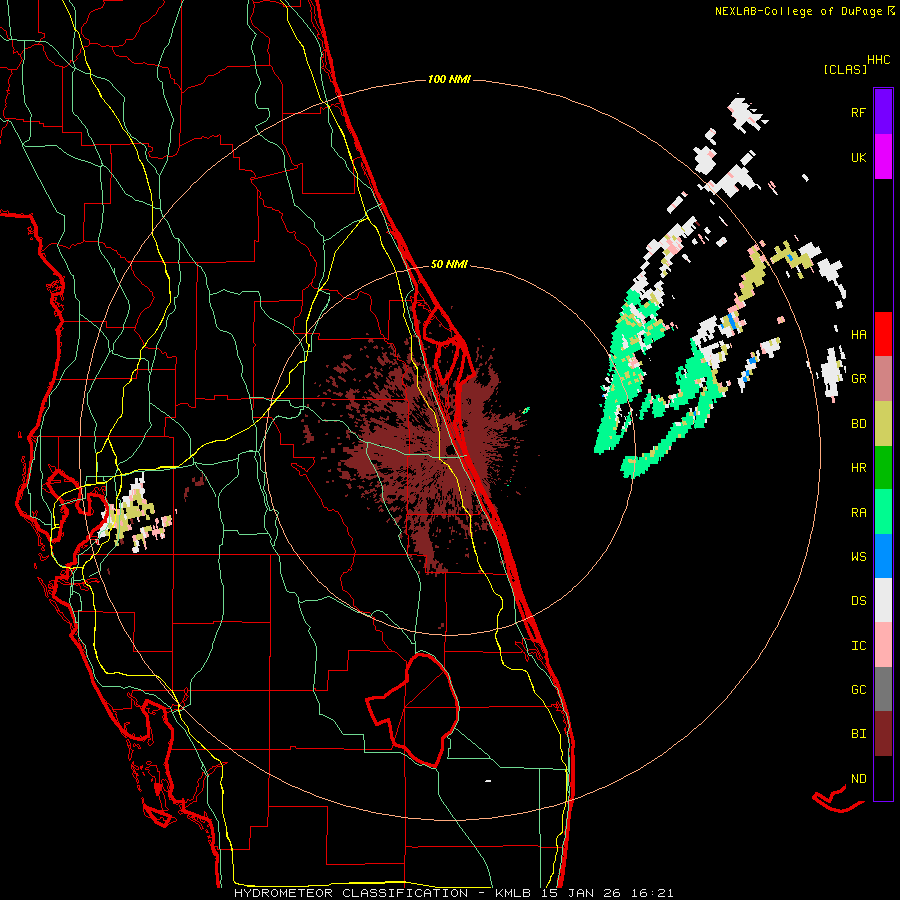Viewport: 900px width, 900px height.
Task: Click the HA legend label
Action: click(x=858, y=334)
